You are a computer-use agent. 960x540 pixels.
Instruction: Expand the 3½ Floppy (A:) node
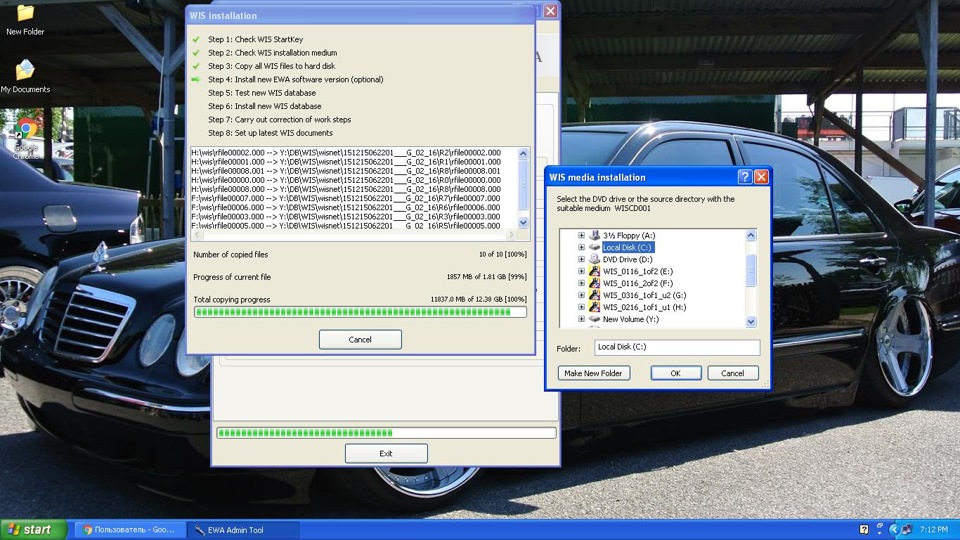(x=581, y=235)
